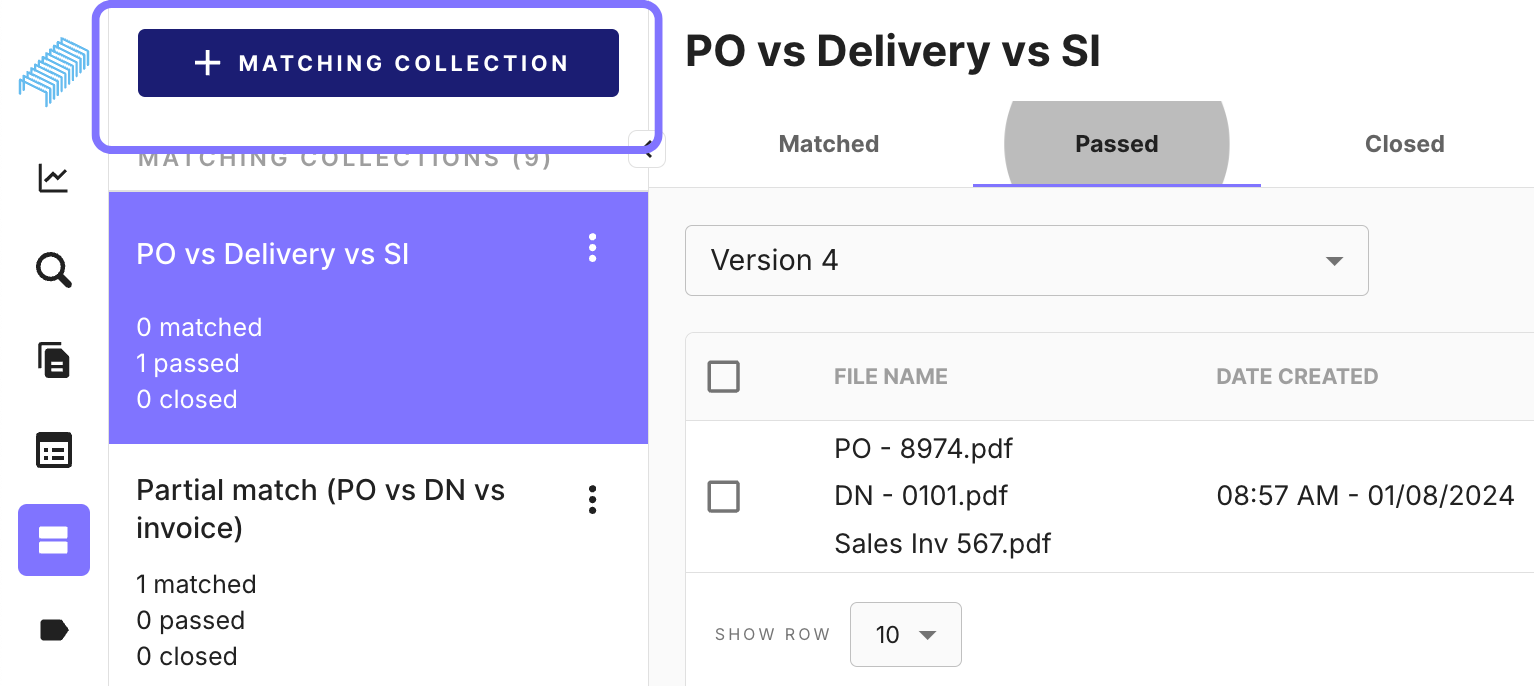Open the Partial match collection kebab menu
Image resolution: width=1534 pixels, height=686 pixels.
point(593,499)
